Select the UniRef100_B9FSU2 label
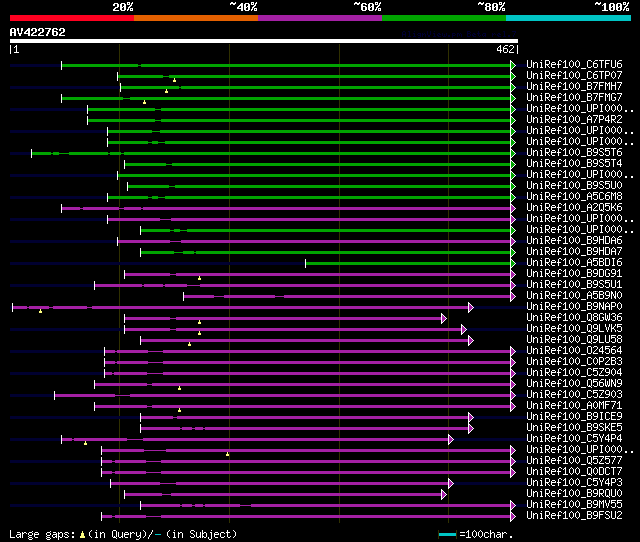This screenshot has height=542, width=640. pos(574,516)
